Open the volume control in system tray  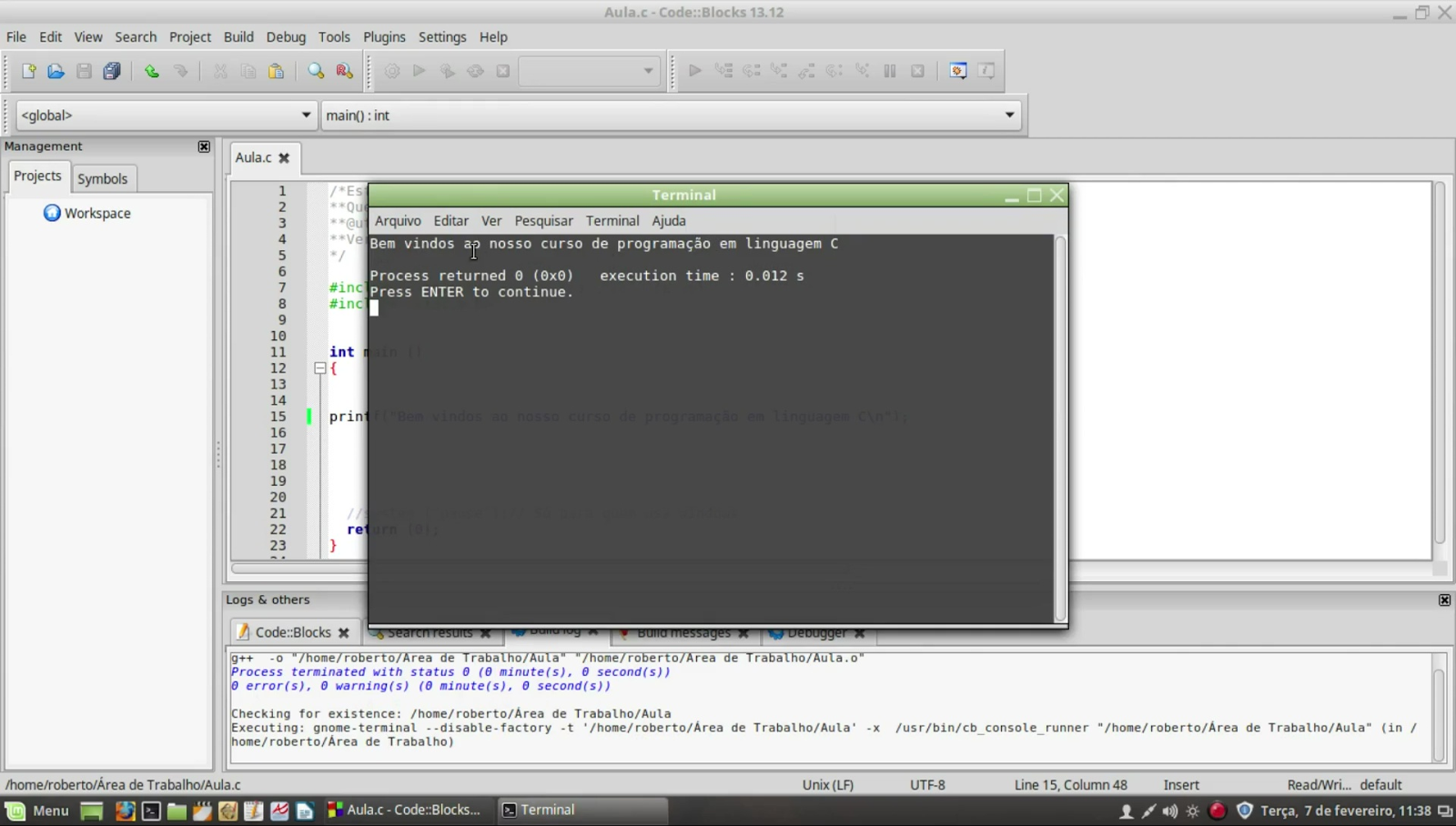tap(1170, 811)
